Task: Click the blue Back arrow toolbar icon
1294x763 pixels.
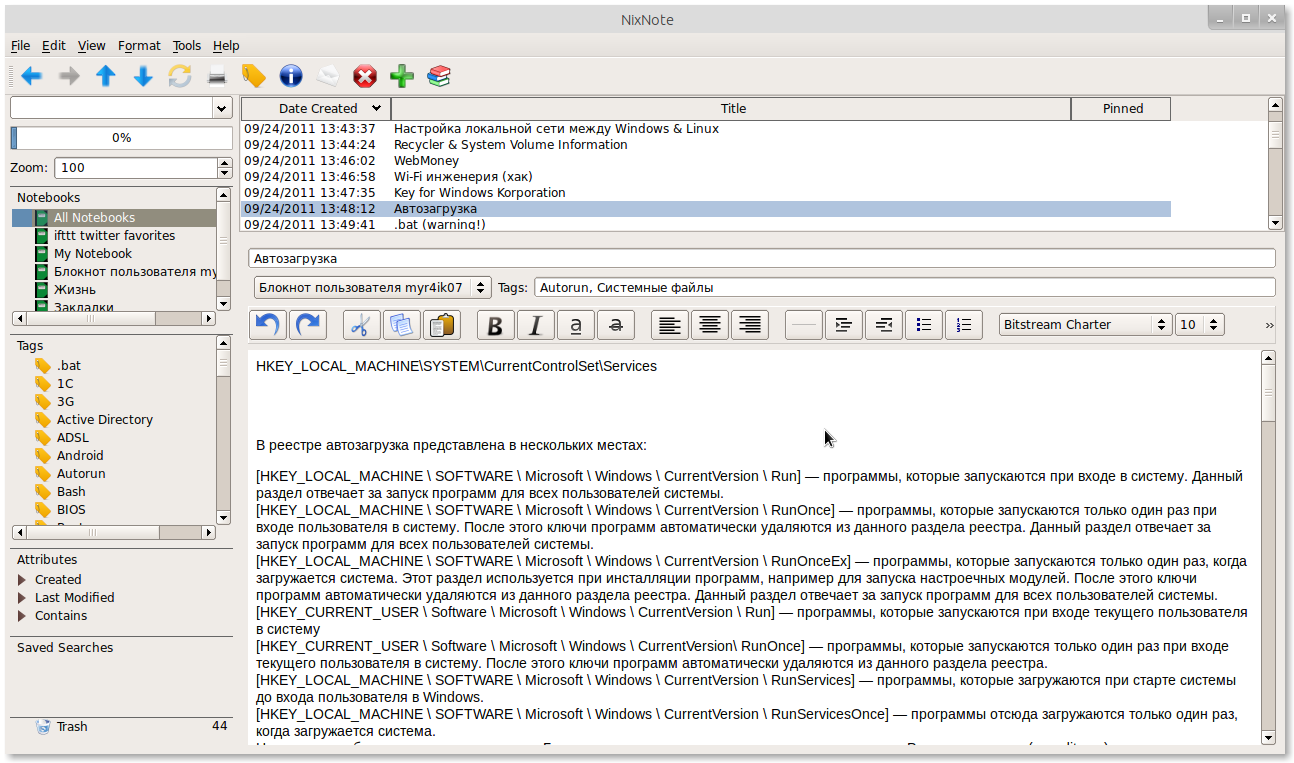Action: point(31,76)
